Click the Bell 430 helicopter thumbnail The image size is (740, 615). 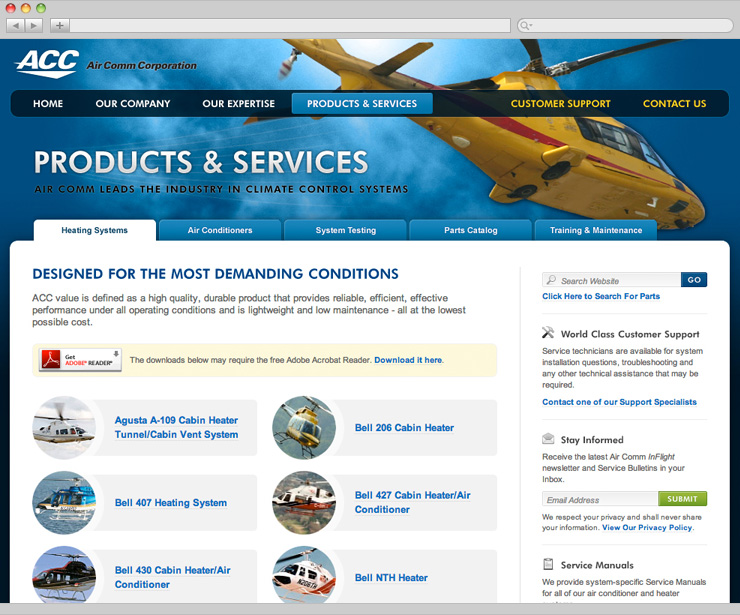coord(64,575)
